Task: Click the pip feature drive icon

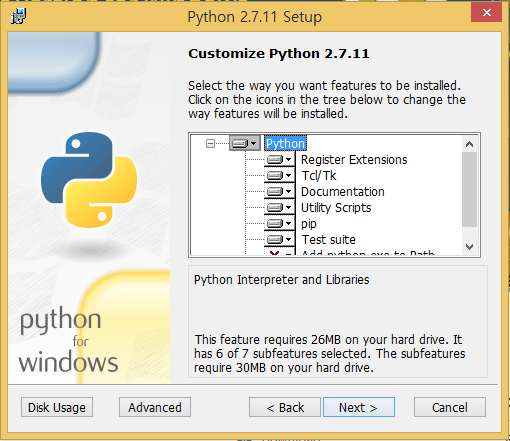Action: 279,224
